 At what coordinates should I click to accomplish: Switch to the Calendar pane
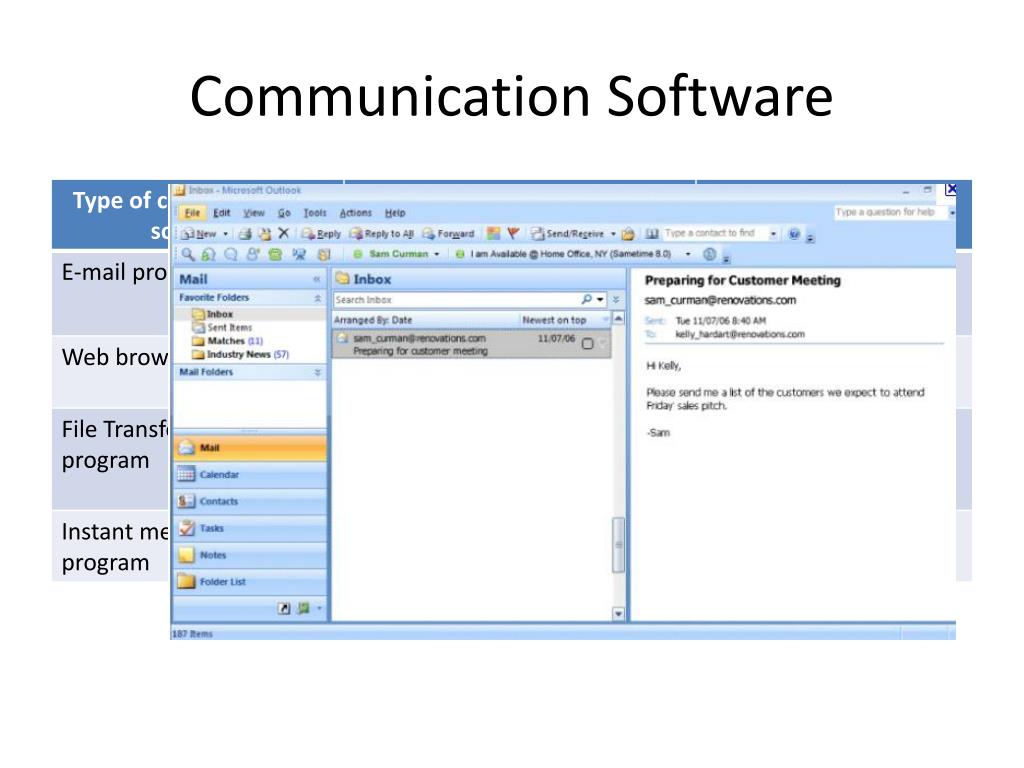(250, 475)
